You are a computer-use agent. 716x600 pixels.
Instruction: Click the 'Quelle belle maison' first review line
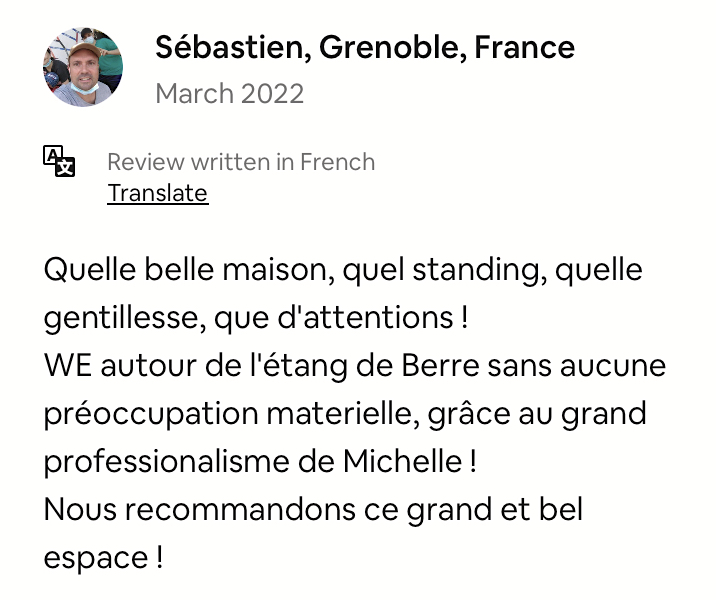pyautogui.click(x=343, y=269)
